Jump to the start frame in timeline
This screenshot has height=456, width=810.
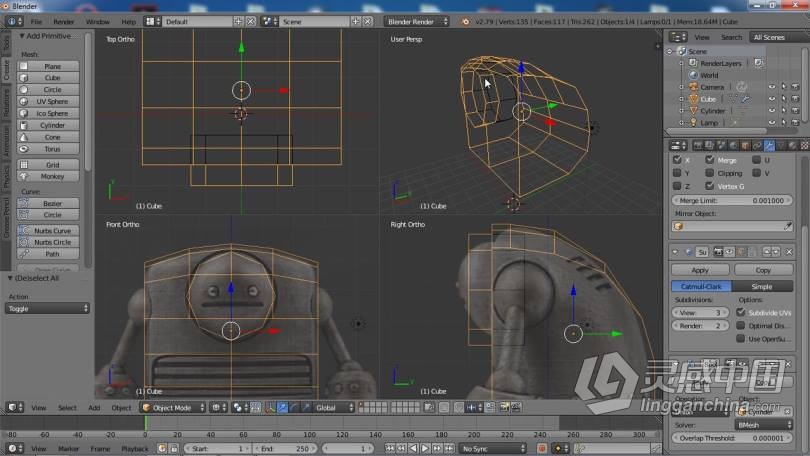click(x=390, y=448)
